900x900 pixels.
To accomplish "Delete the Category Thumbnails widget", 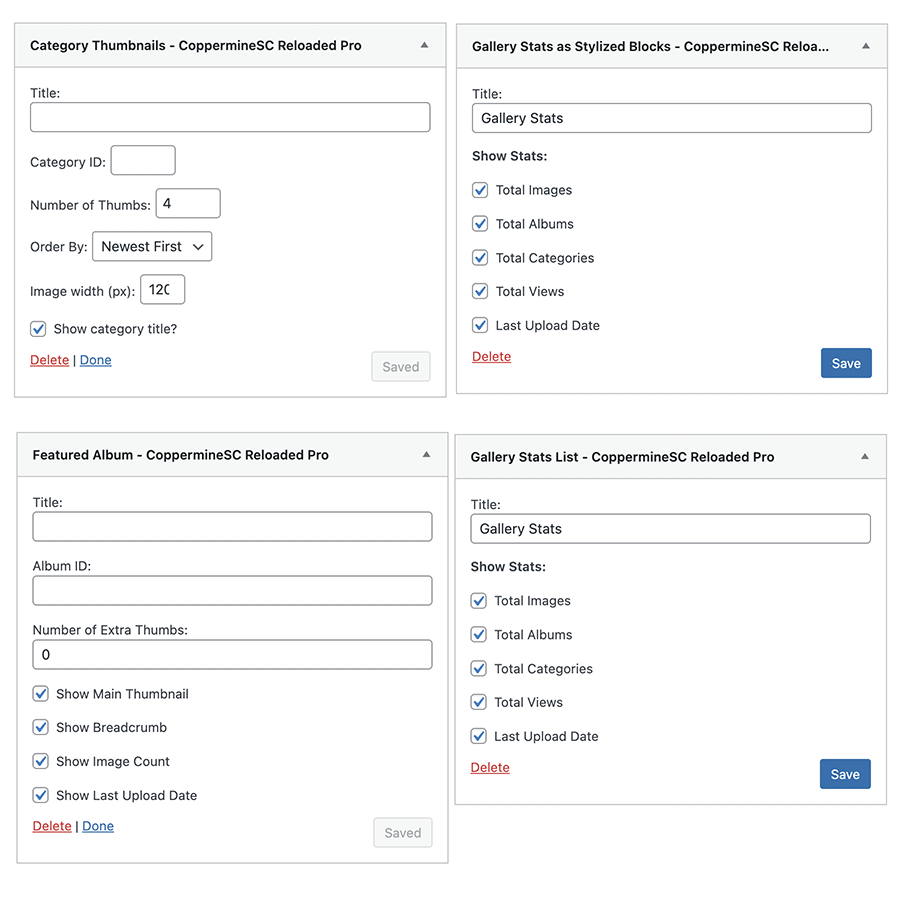I will [x=50, y=360].
